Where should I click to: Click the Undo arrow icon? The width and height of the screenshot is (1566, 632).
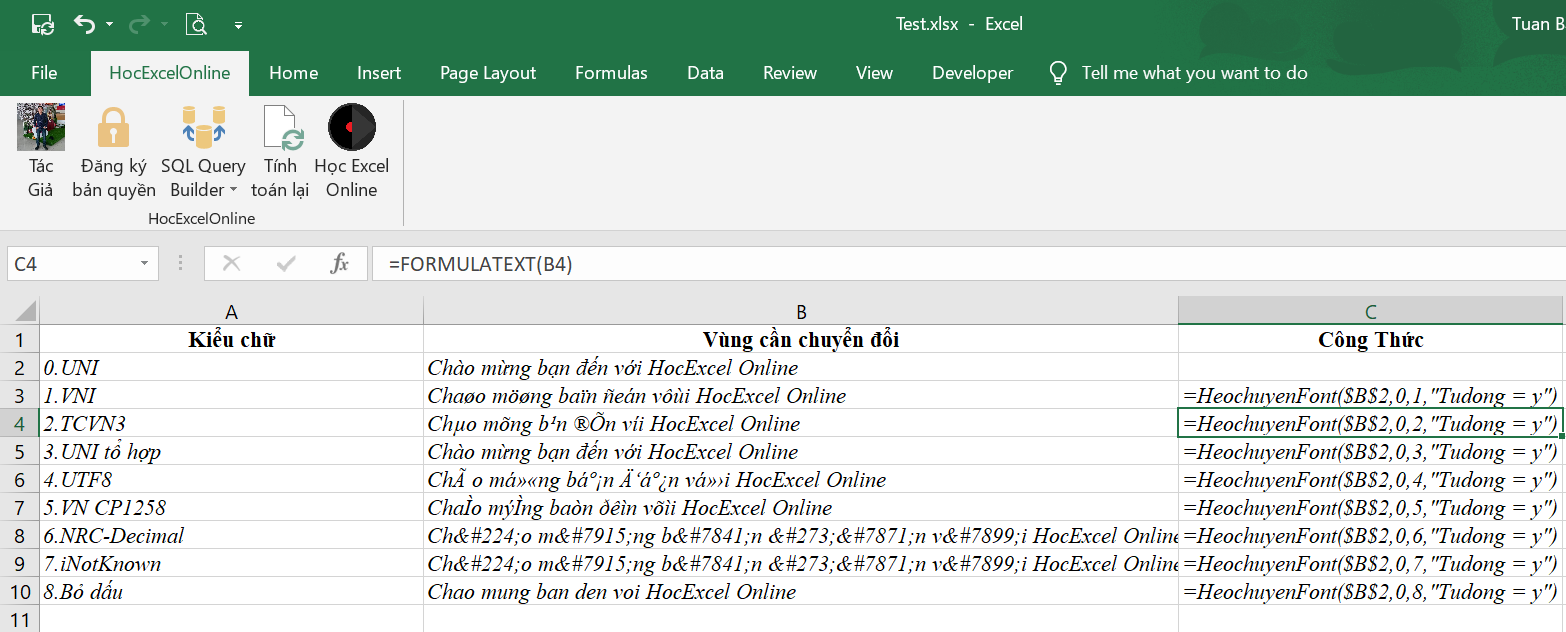click(x=83, y=23)
